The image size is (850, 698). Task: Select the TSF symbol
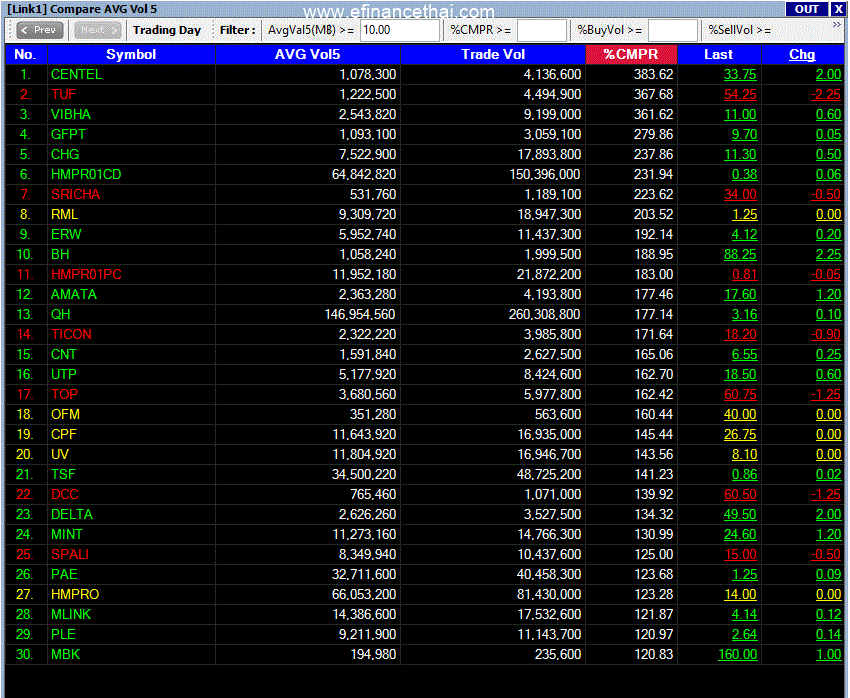click(63, 475)
